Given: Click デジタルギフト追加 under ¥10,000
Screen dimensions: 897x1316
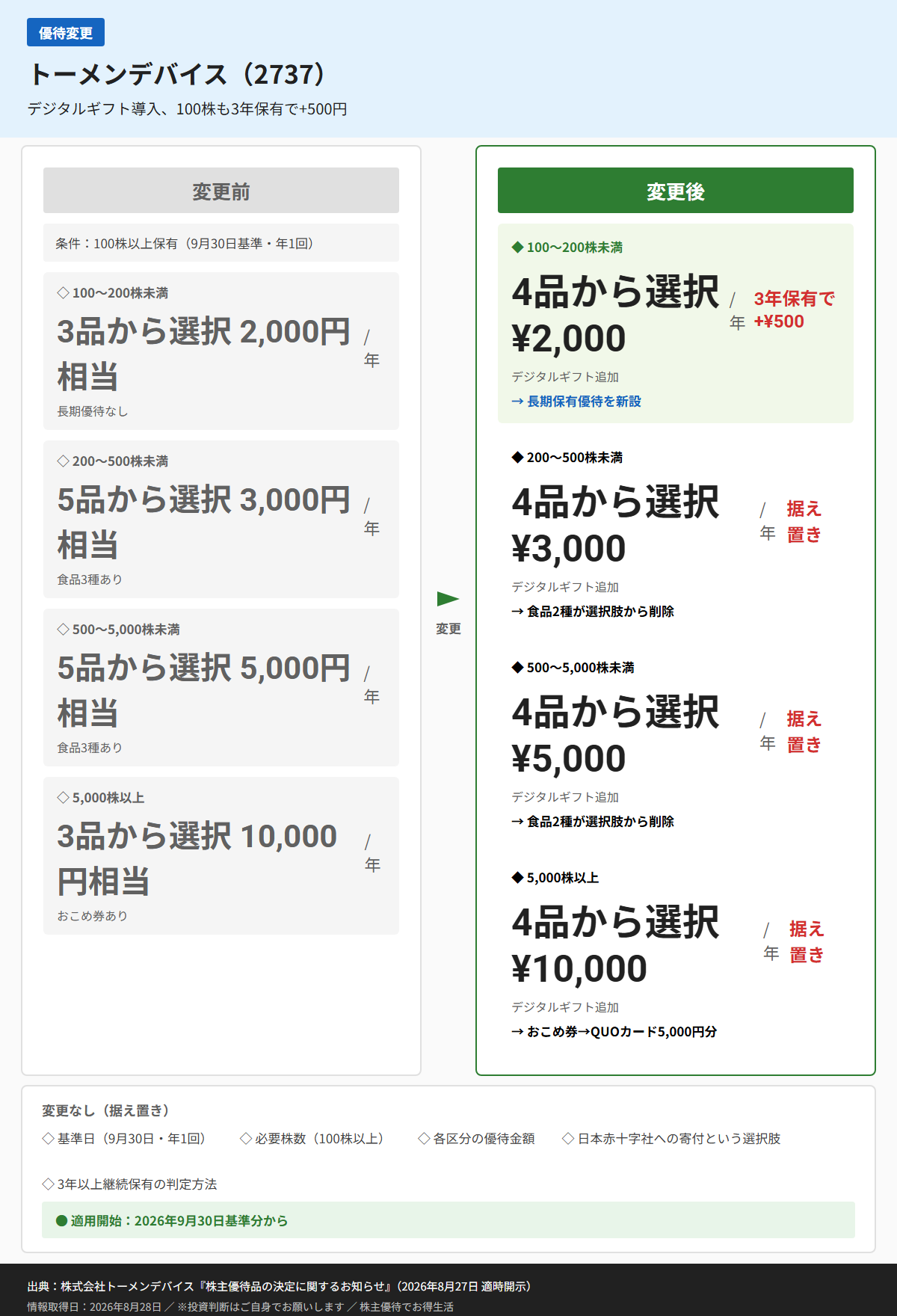Looking at the screenshot, I should (565, 1007).
